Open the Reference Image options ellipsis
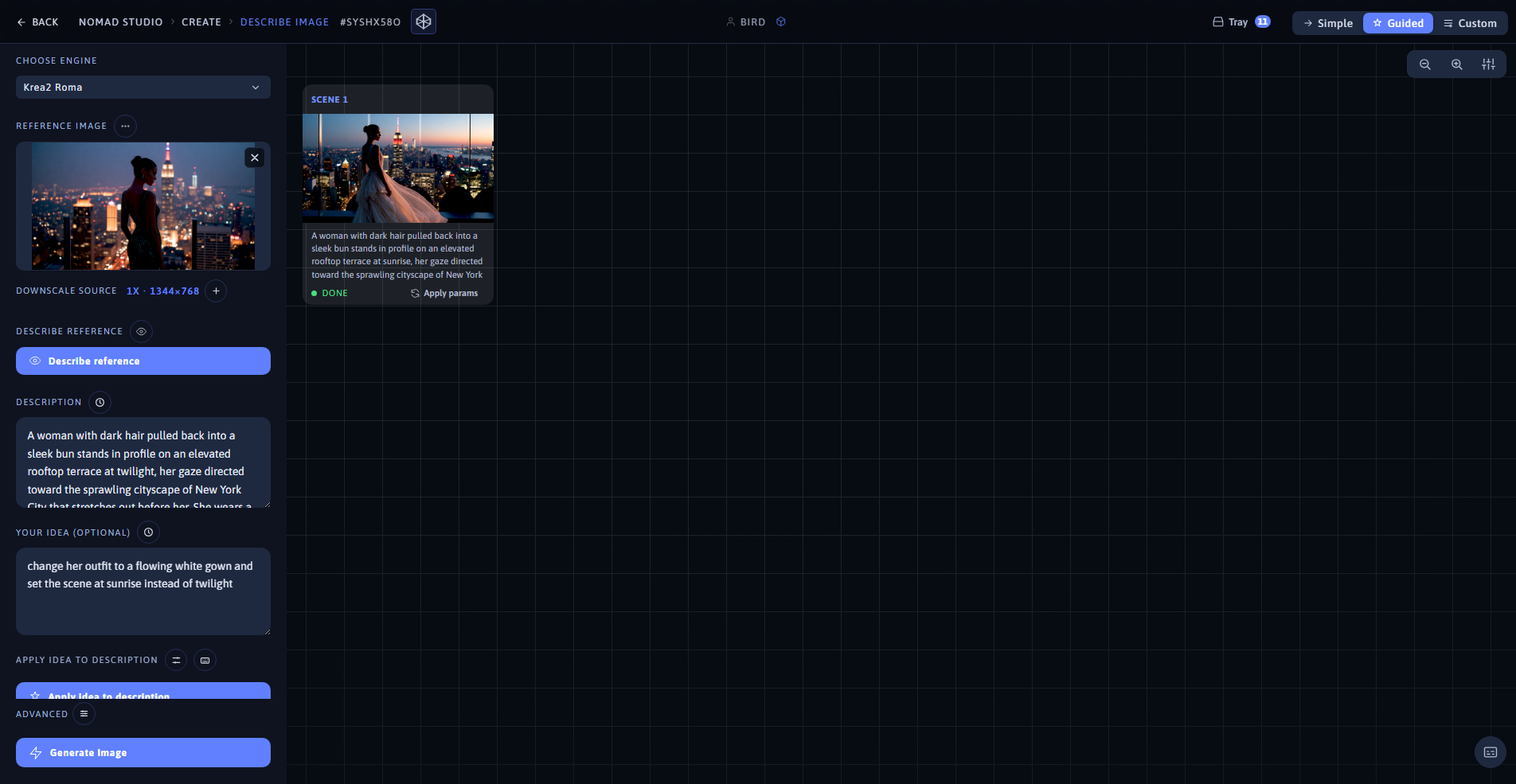 coord(125,126)
